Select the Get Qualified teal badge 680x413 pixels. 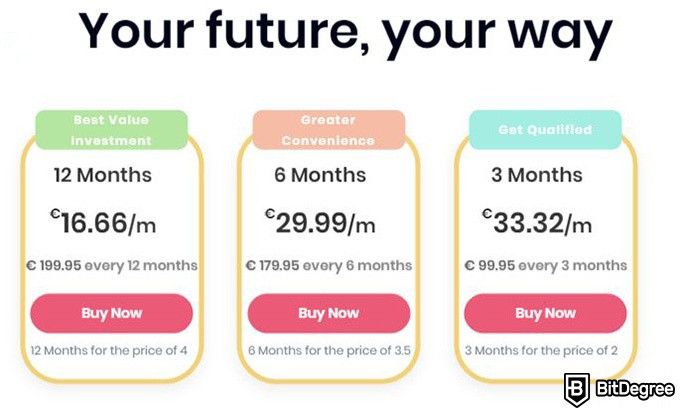(546, 130)
